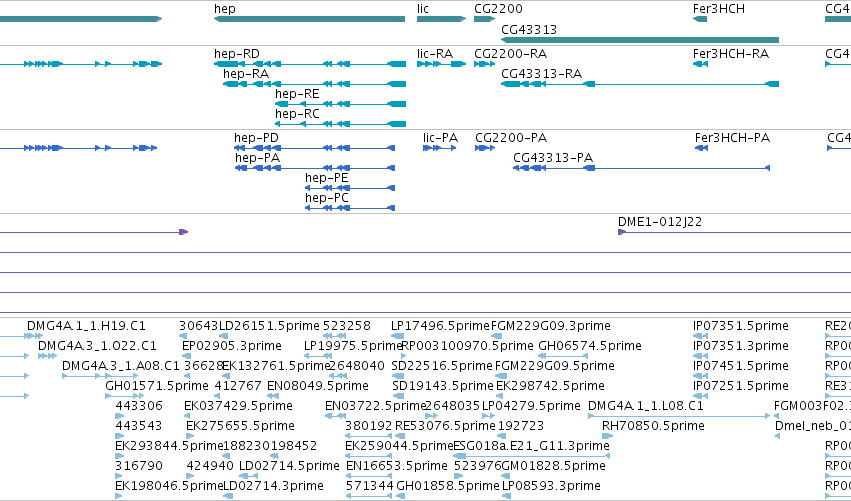Click the 380192 feature label
Image resolution: width=851 pixels, height=501 pixels.
(x=369, y=426)
